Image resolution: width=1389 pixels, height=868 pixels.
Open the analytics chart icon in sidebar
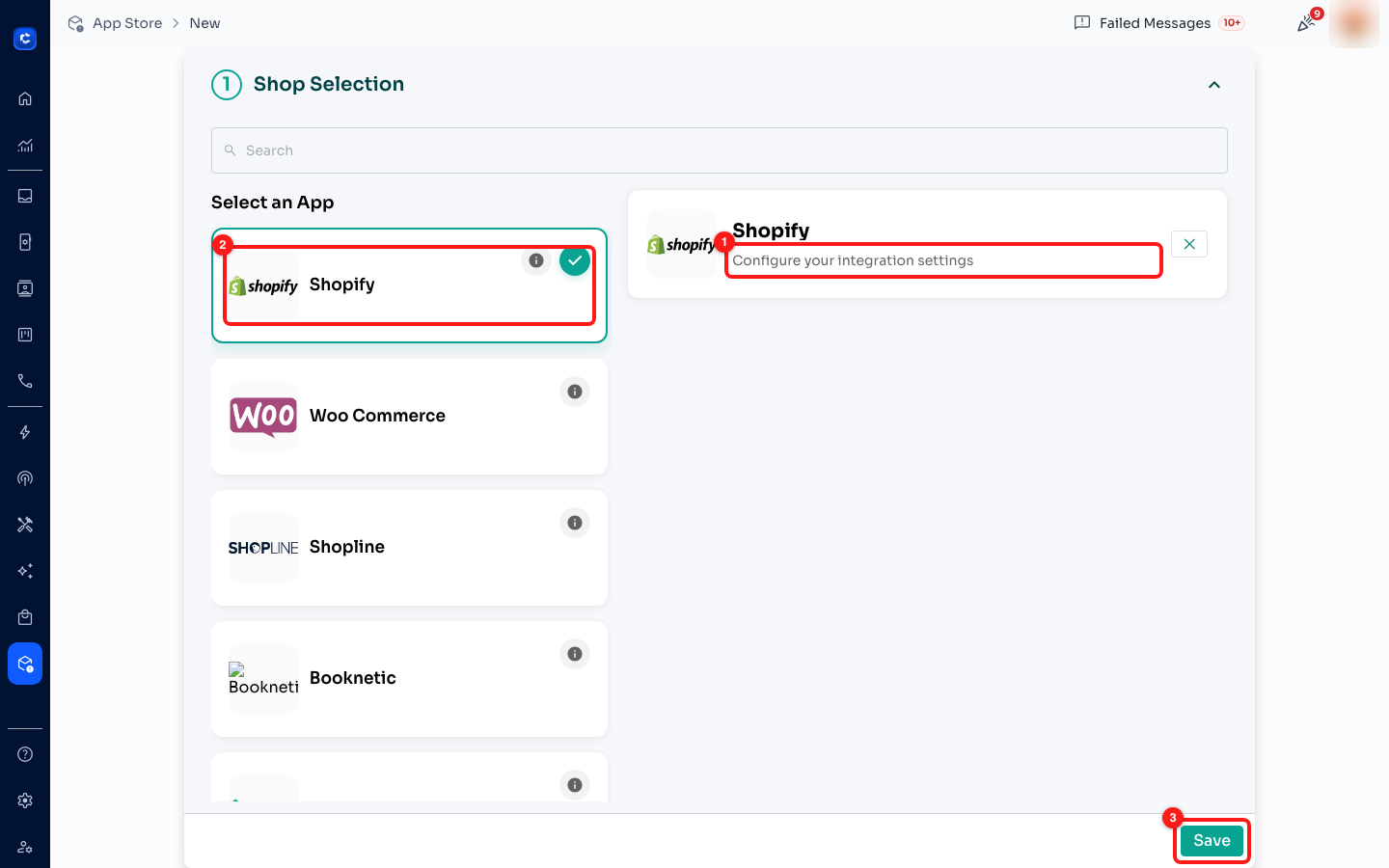[25, 146]
